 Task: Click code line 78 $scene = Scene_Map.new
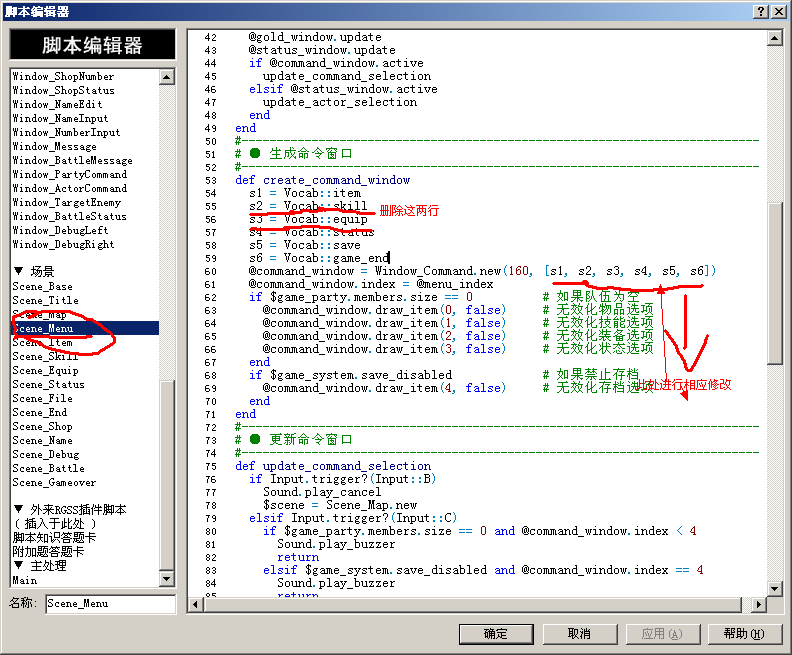340,505
